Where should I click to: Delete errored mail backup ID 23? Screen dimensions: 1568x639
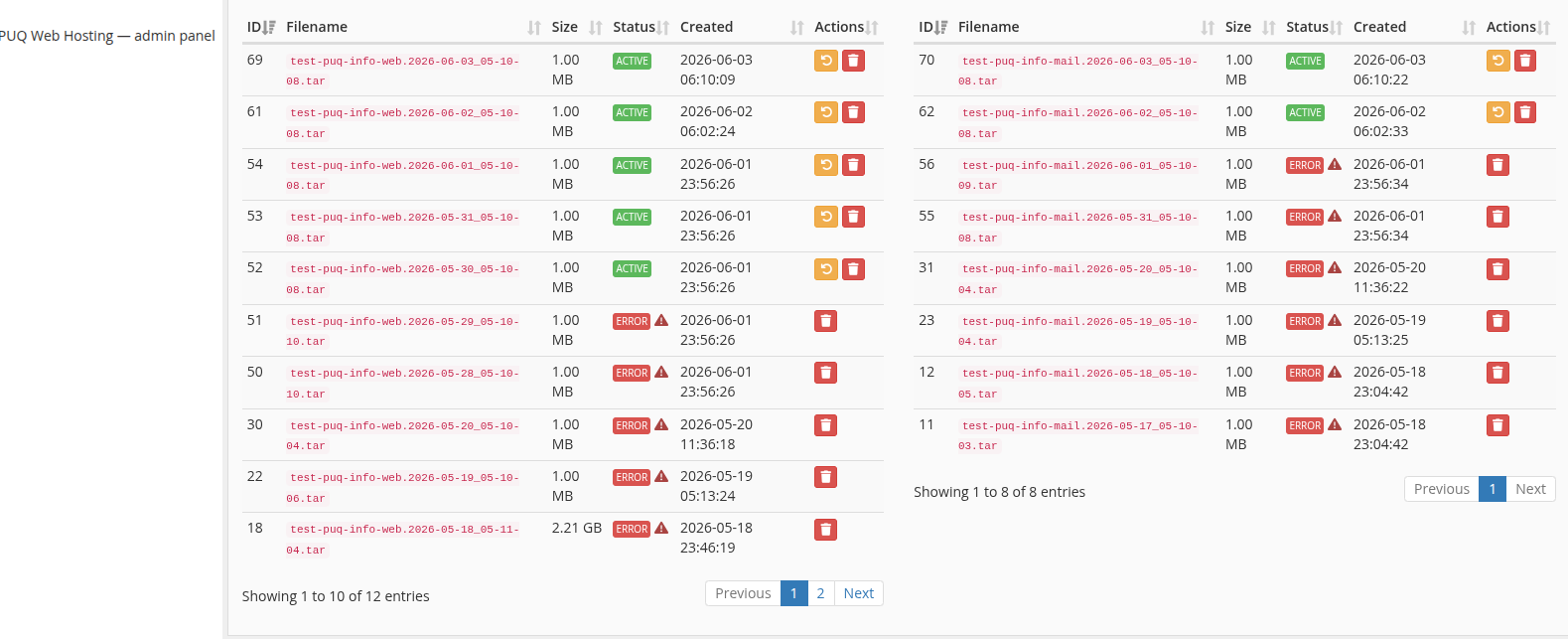click(1498, 321)
